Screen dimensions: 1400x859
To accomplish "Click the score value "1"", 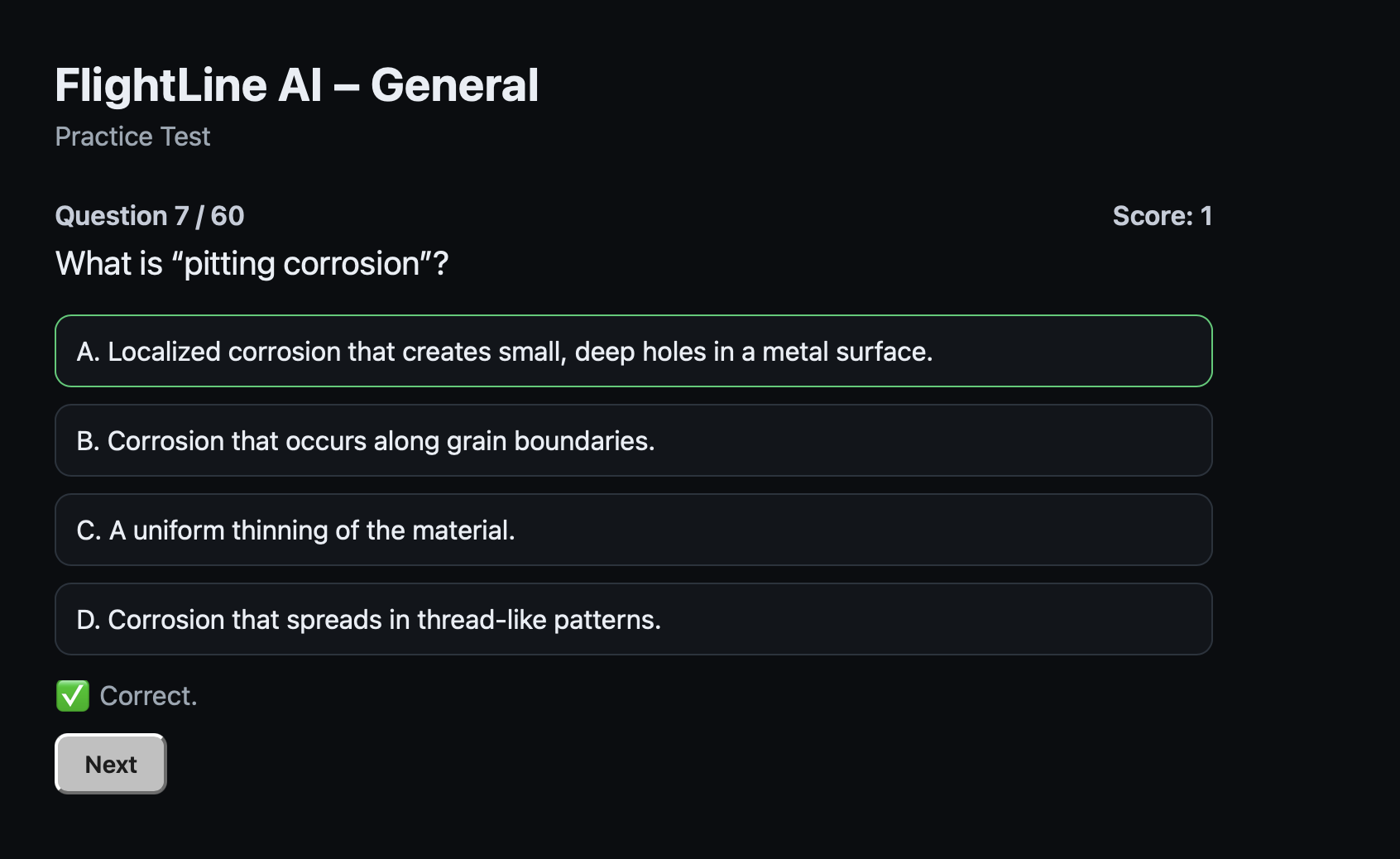I will [x=1206, y=216].
